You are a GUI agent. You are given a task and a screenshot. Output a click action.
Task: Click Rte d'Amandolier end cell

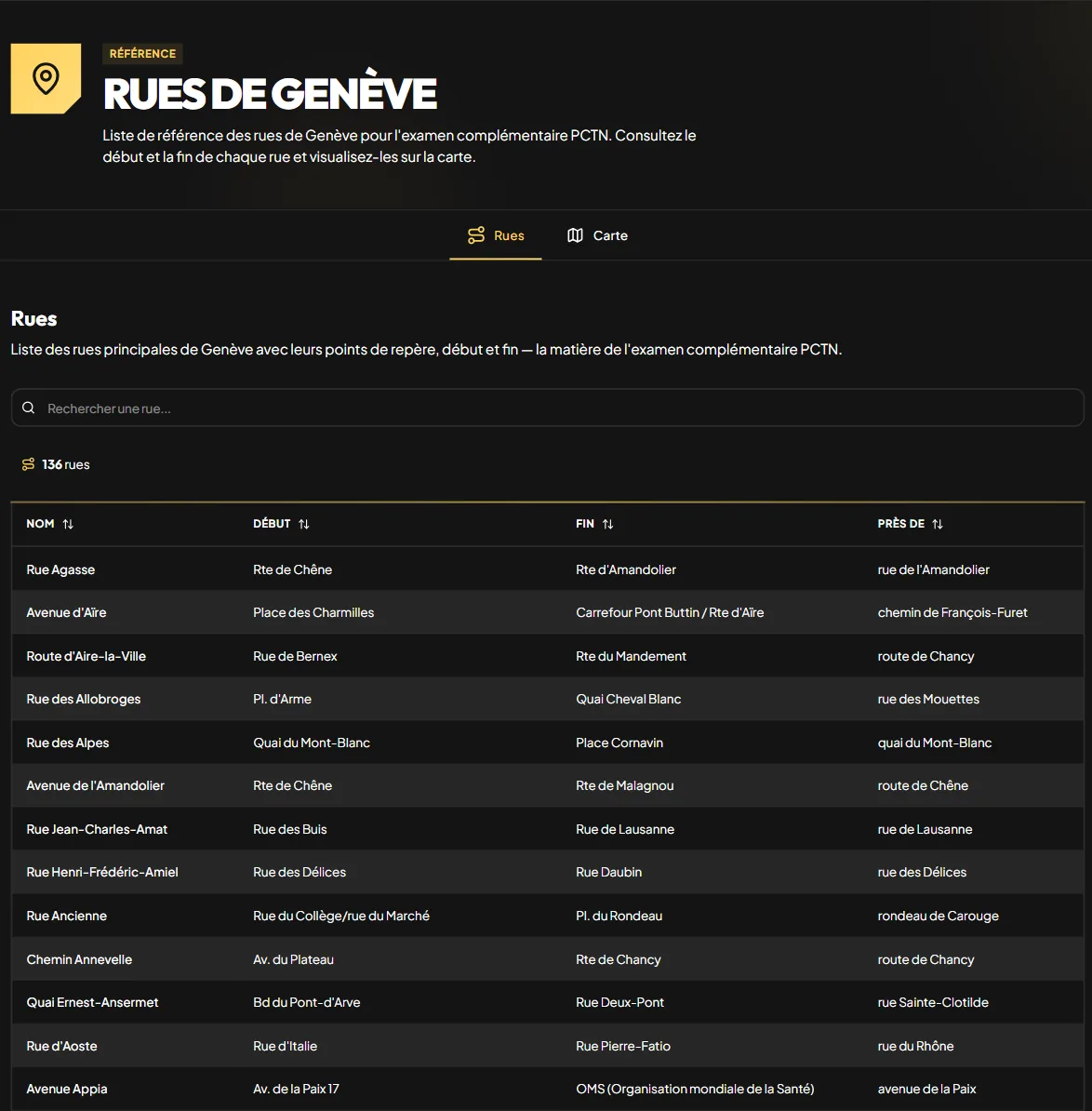coord(626,569)
